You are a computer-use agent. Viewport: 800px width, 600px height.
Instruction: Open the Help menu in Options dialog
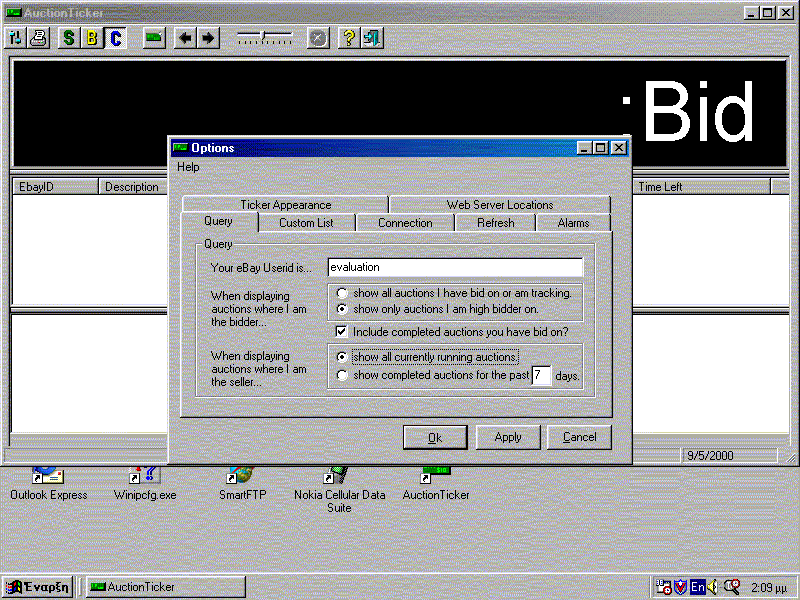tap(188, 167)
